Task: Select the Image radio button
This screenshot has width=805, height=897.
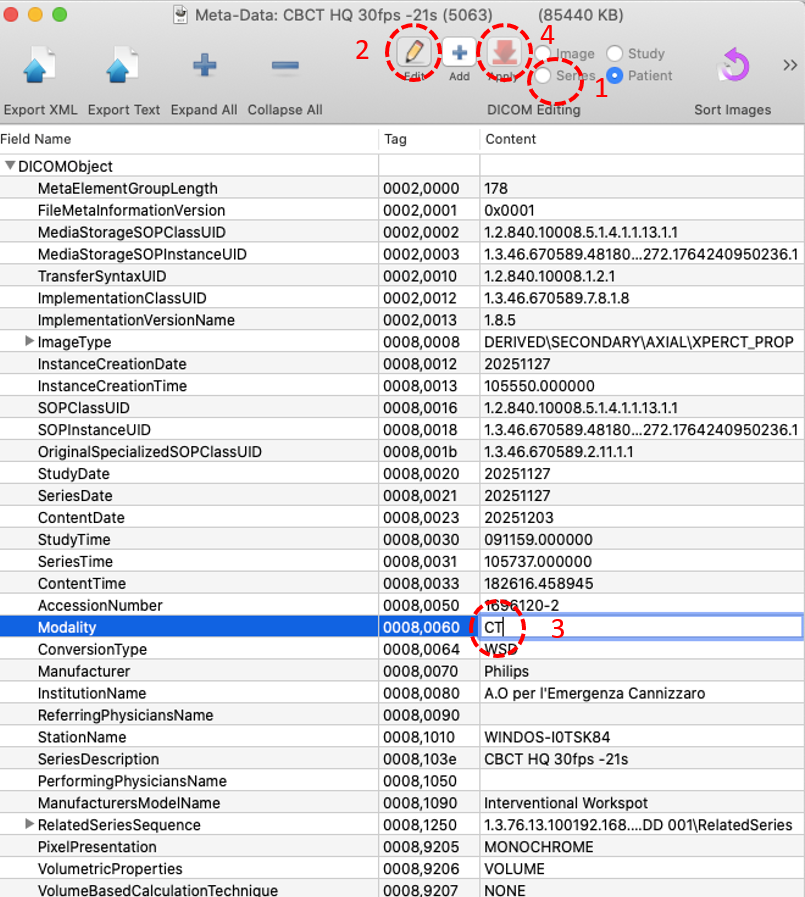Action: pyautogui.click(x=543, y=54)
